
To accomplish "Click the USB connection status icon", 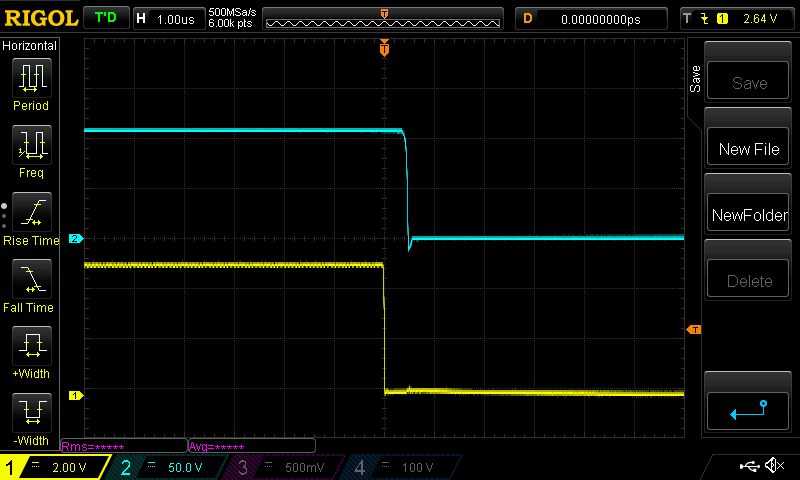I will pyautogui.click(x=748, y=466).
